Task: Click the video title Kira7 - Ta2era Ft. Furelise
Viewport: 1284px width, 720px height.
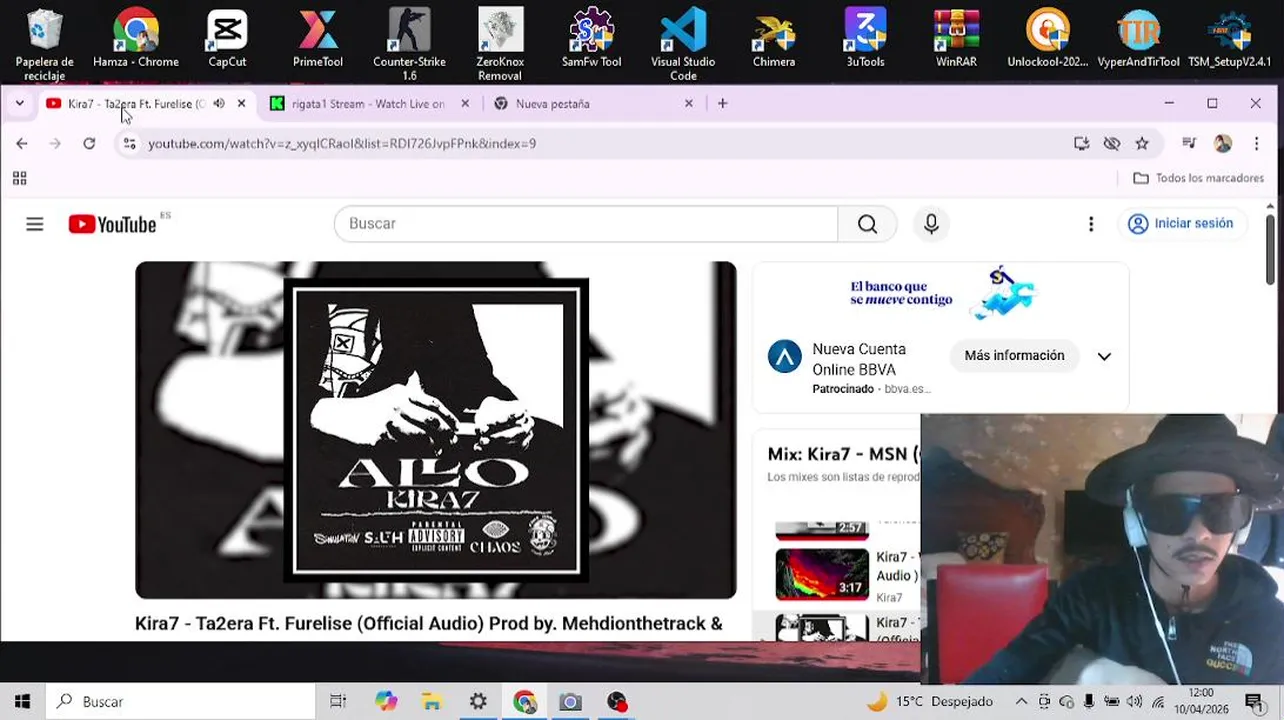Action: coord(428,624)
